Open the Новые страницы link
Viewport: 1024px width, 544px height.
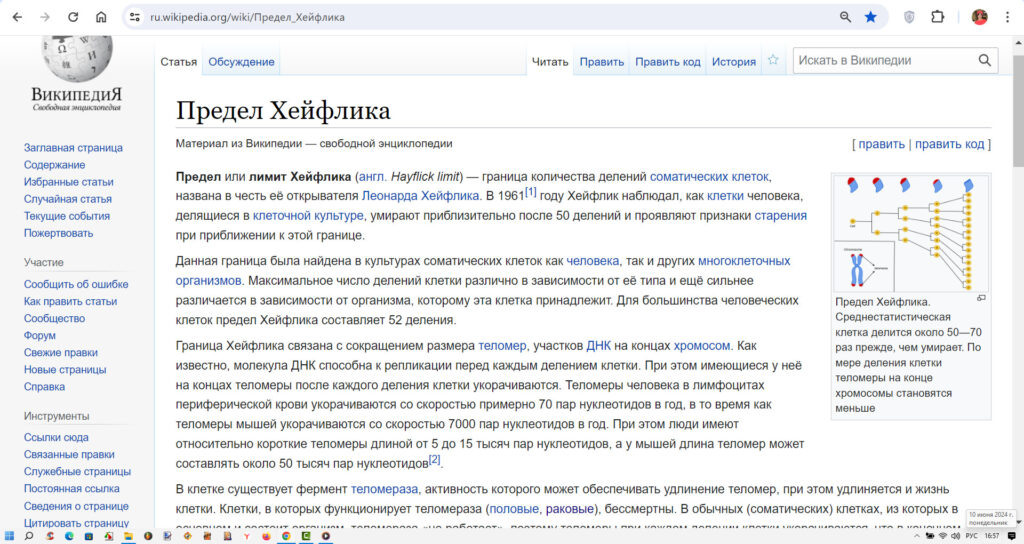[x=65, y=369]
